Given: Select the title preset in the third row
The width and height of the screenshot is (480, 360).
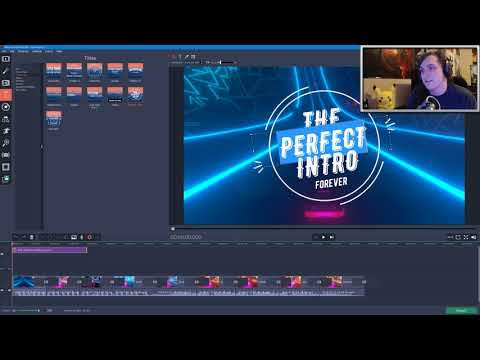Looking at the screenshot, I should point(54,120).
